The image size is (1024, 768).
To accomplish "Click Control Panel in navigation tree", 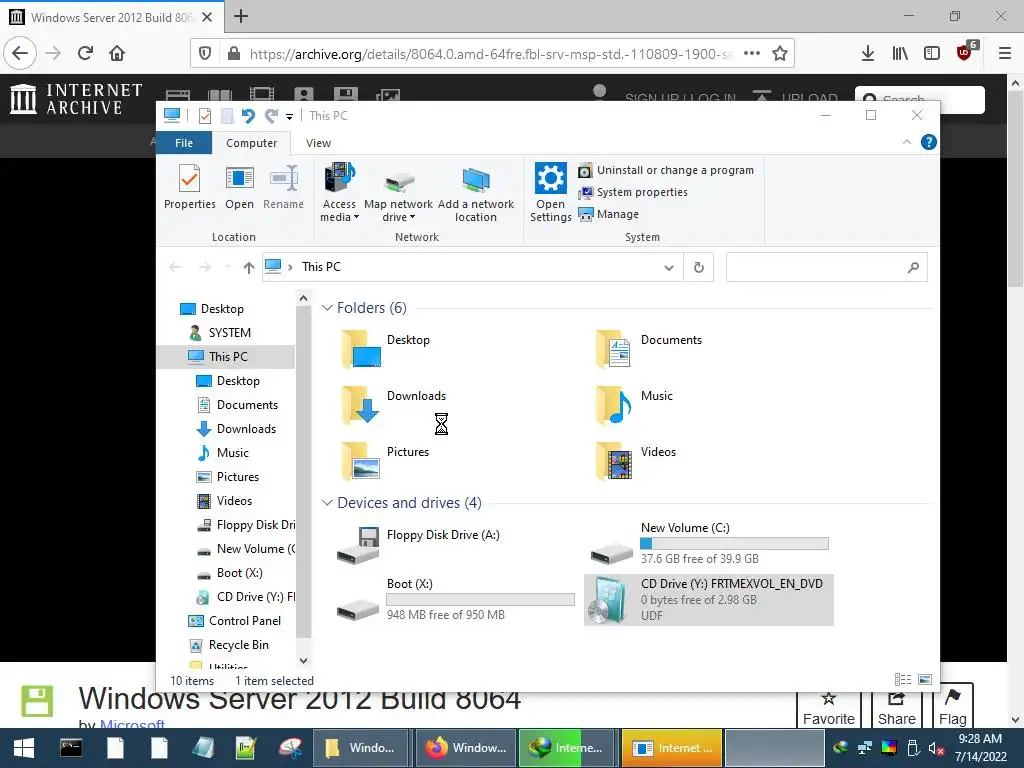I will tap(244, 621).
